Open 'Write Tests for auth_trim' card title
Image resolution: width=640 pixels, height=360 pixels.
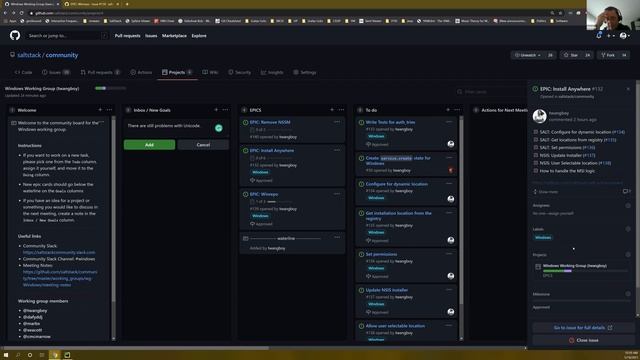pos(390,122)
